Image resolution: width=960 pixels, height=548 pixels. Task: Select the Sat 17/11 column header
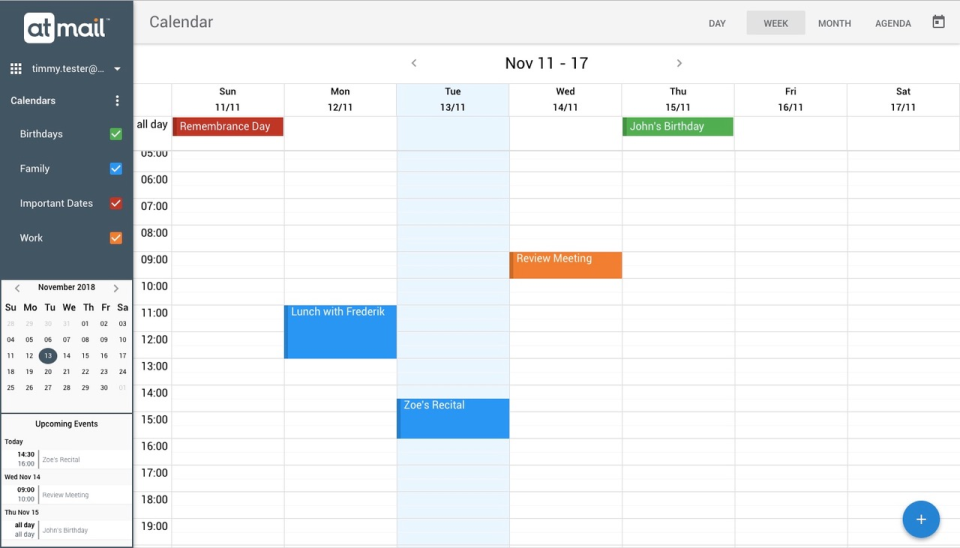coord(903,99)
